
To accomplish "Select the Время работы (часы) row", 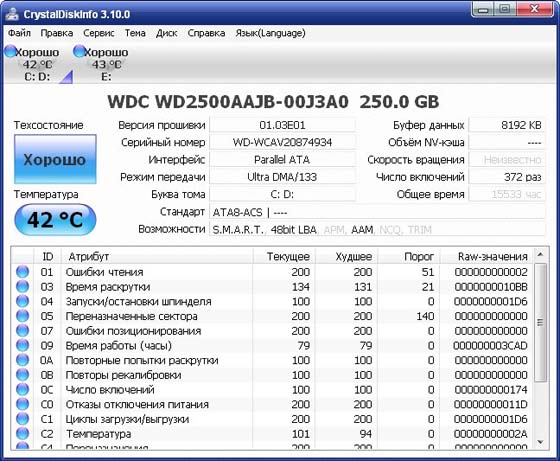I will pyautogui.click(x=272, y=345).
